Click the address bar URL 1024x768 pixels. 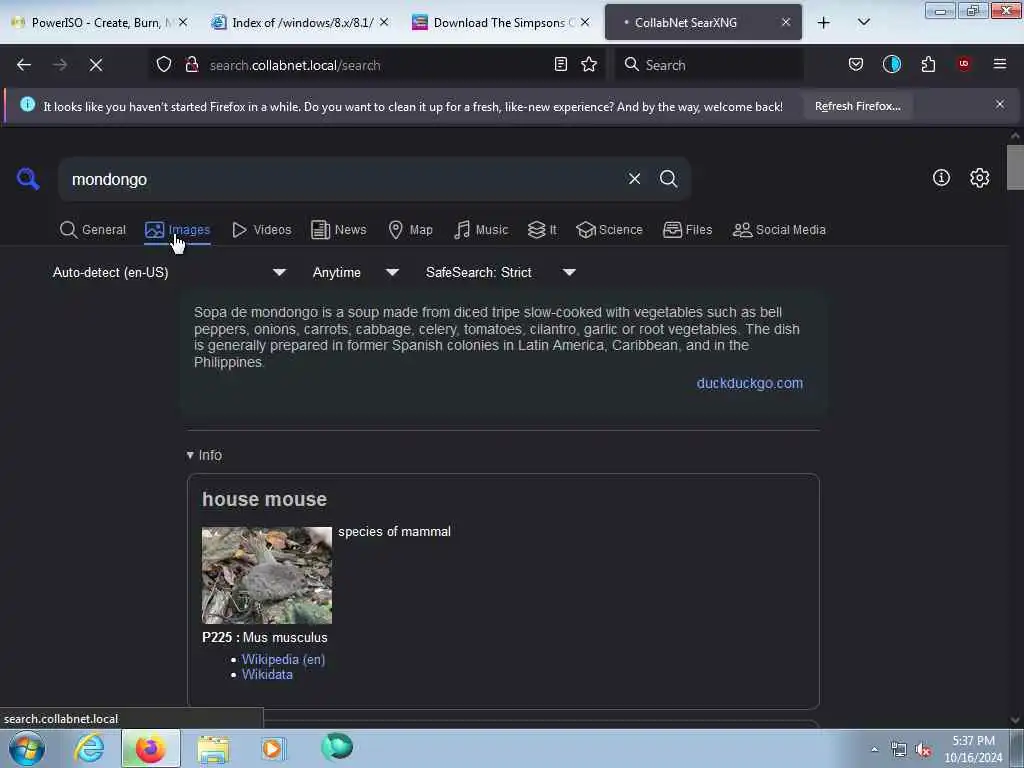tap(295, 65)
